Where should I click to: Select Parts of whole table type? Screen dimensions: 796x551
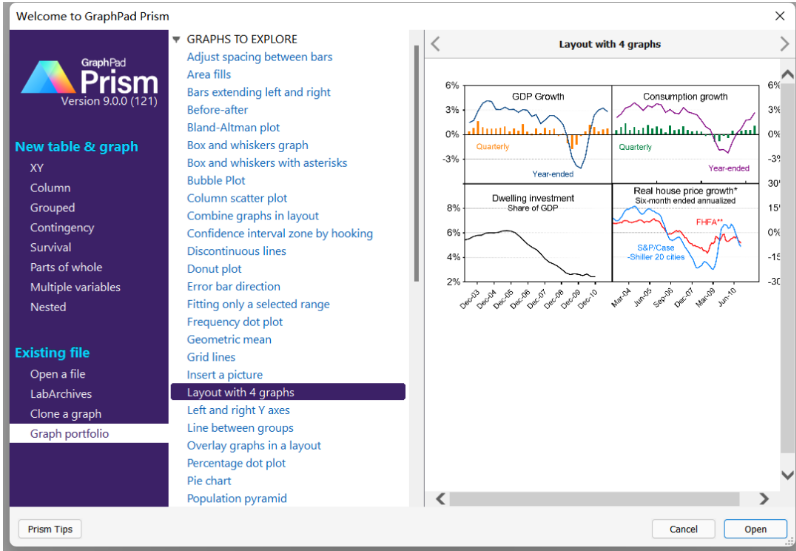tap(66, 267)
